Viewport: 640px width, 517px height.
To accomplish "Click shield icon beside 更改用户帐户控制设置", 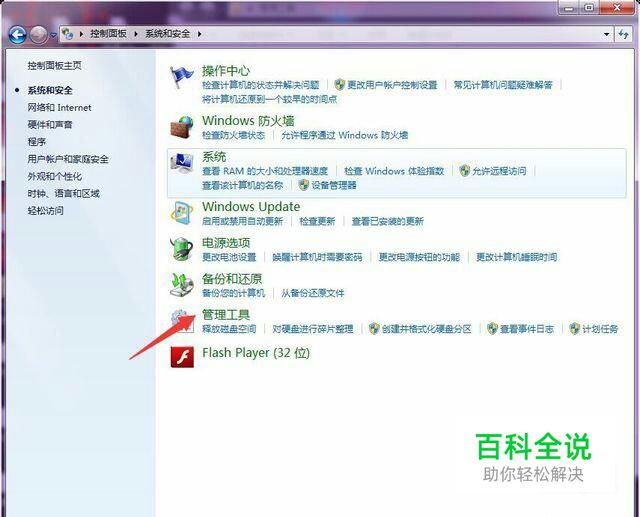I will coord(340,84).
